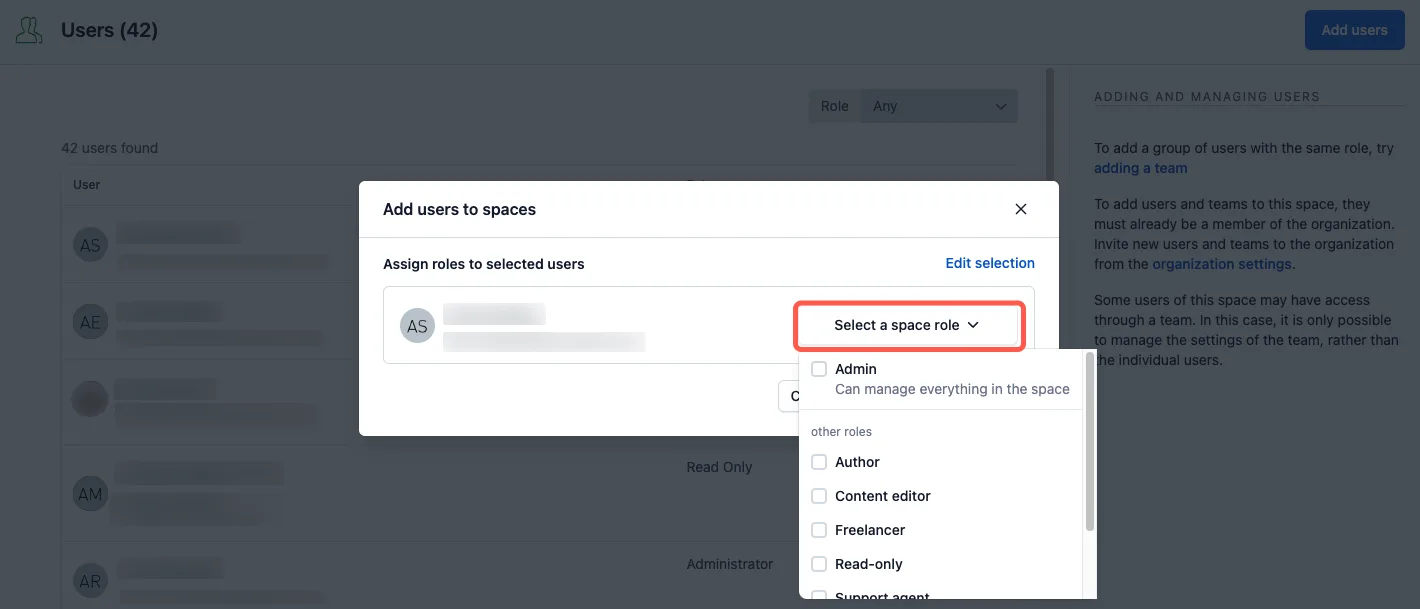Image resolution: width=1420 pixels, height=609 pixels.
Task: Open the Role filter Any dropdown
Action: click(939, 106)
